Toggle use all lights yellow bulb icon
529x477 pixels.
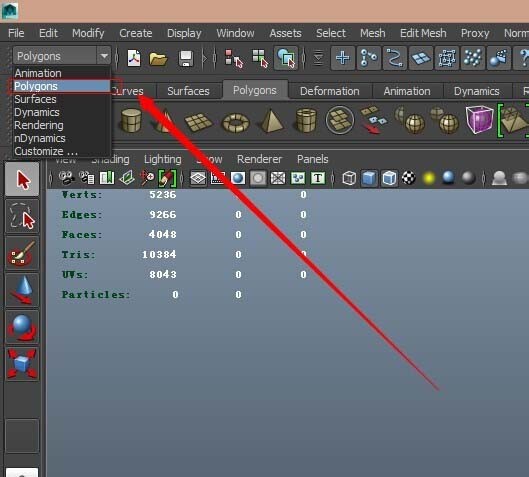coord(428,178)
